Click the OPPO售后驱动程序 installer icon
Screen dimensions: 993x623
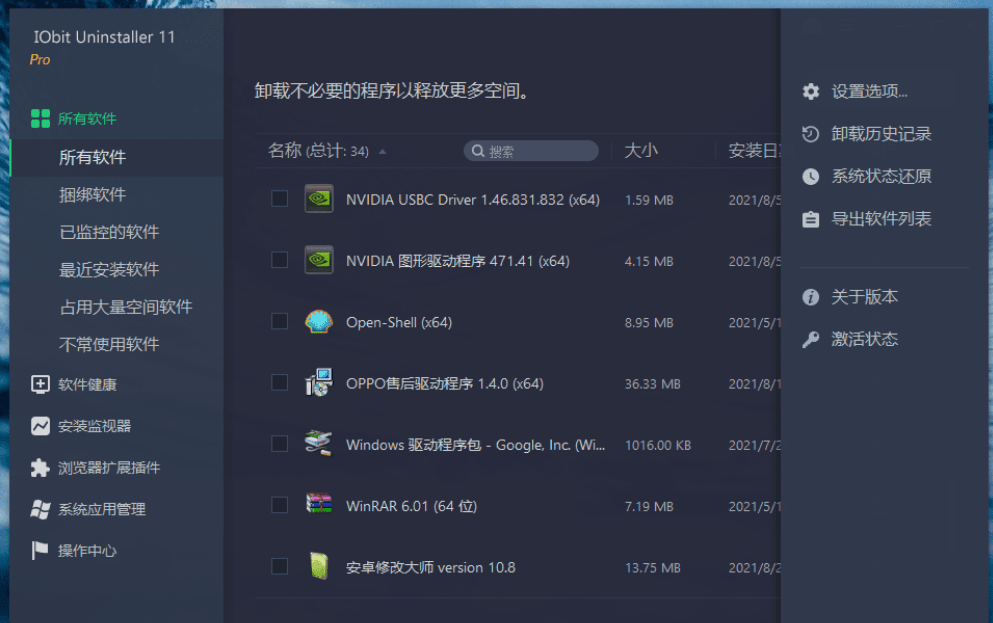(319, 382)
